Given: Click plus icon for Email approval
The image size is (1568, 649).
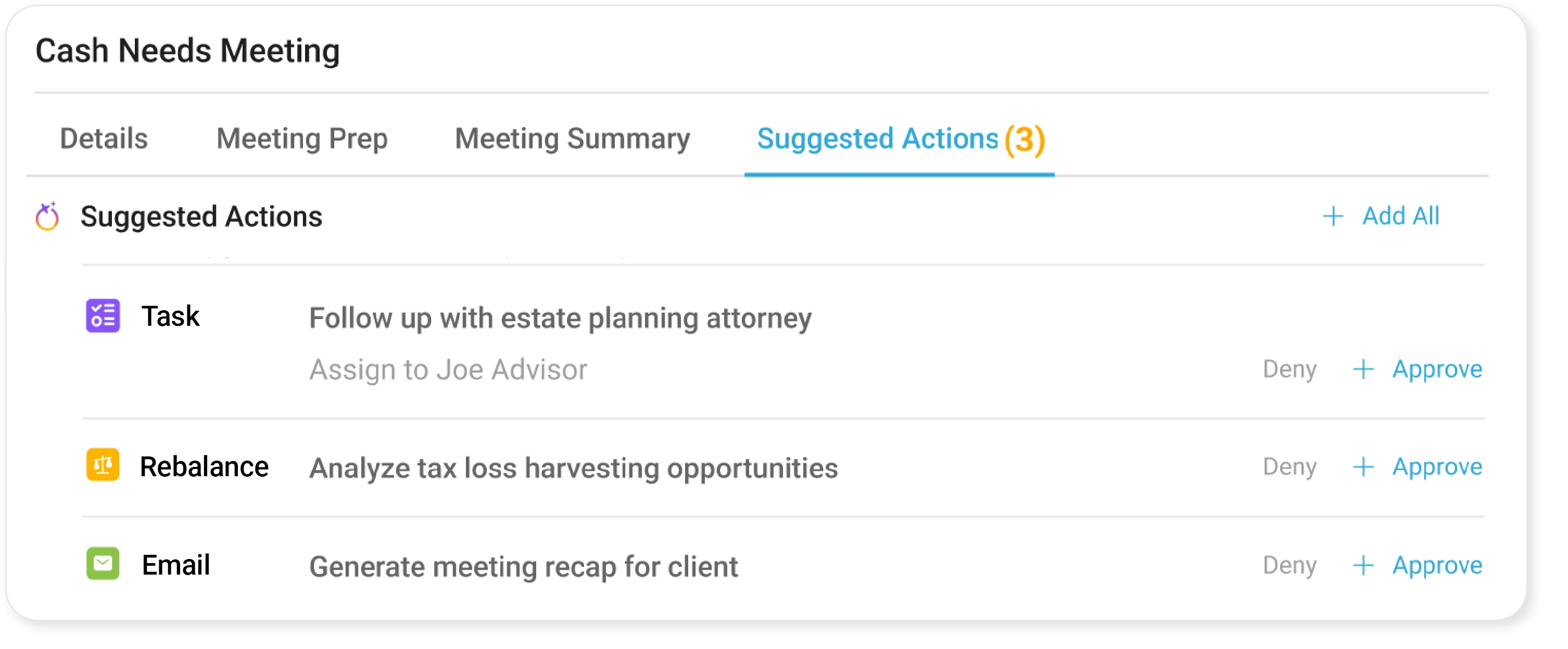Looking at the screenshot, I should click(1363, 566).
